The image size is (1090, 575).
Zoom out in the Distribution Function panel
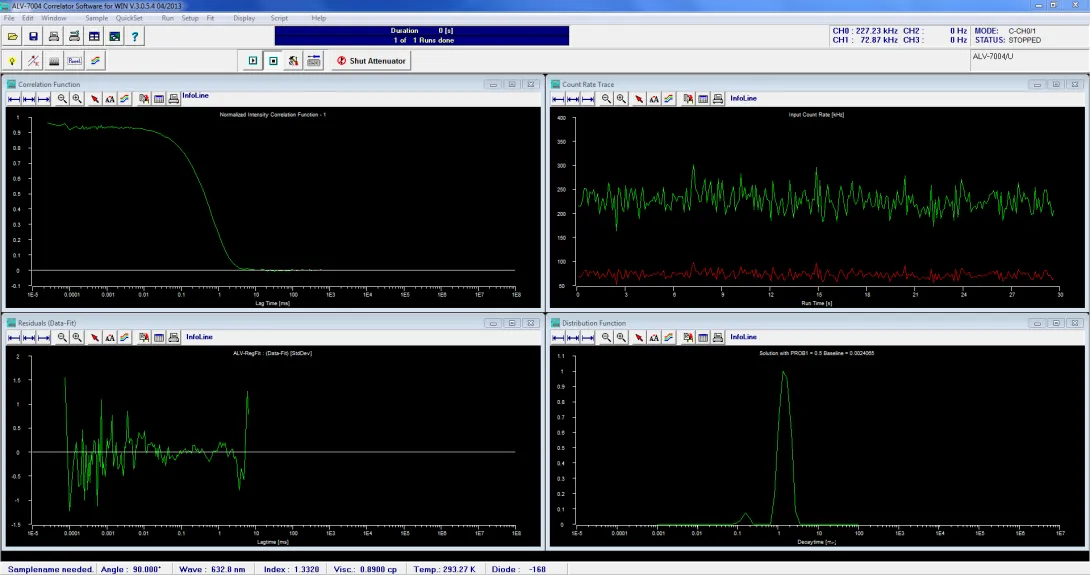pos(606,337)
